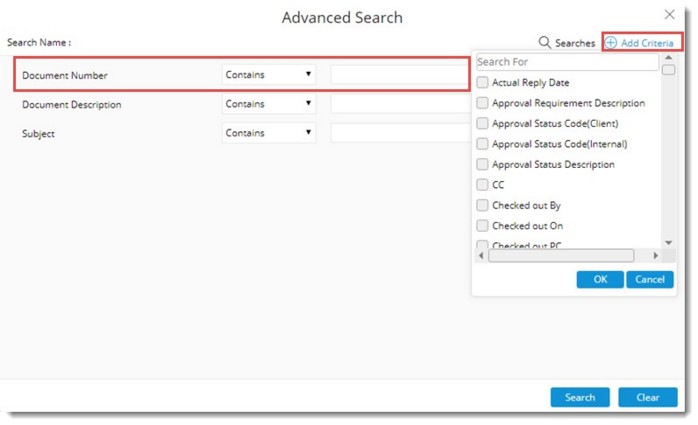Viewport: 698px width, 425px height.
Task: Toggle the CC checkbox
Action: tap(483, 185)
